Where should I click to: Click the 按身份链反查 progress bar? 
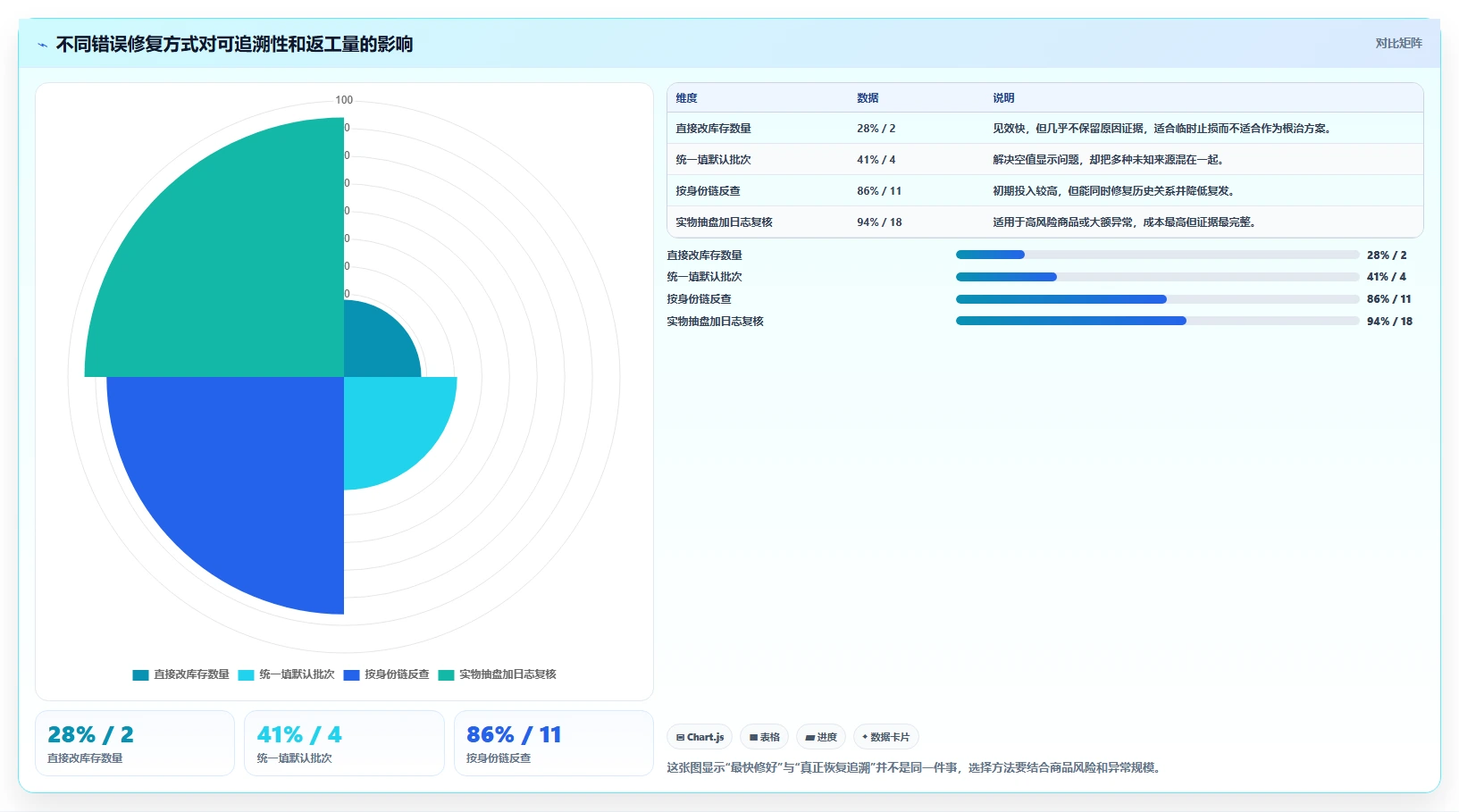1157,299
